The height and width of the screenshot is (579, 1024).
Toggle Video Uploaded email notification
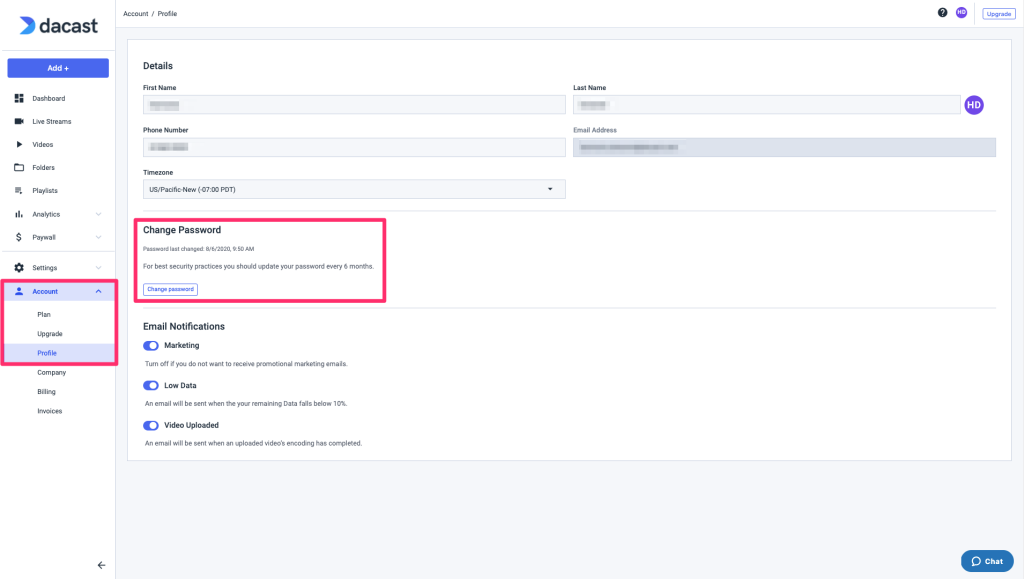click(x=151, y=425)
